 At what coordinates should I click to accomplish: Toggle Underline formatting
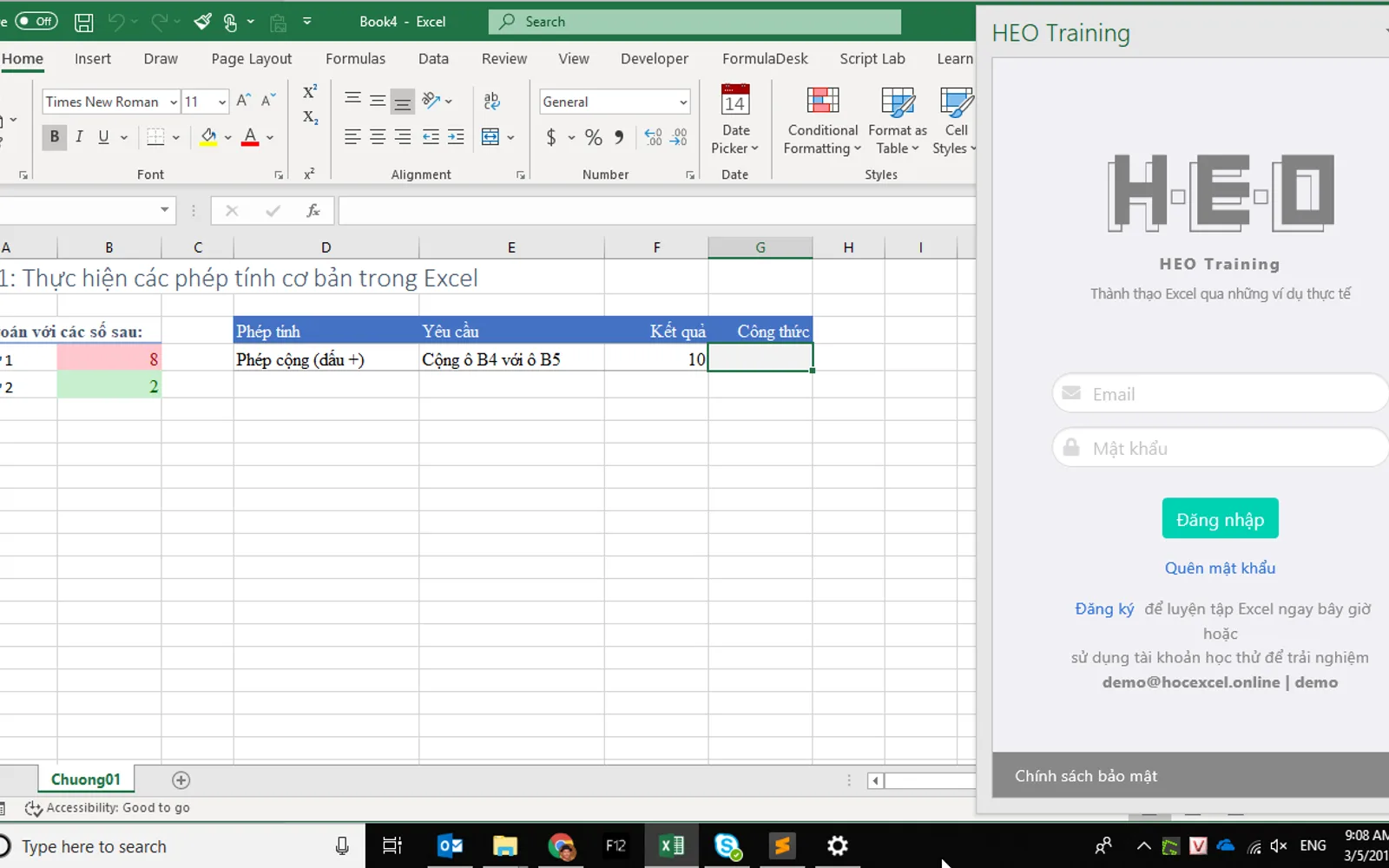pyautogui.click(x=103, y=136)
